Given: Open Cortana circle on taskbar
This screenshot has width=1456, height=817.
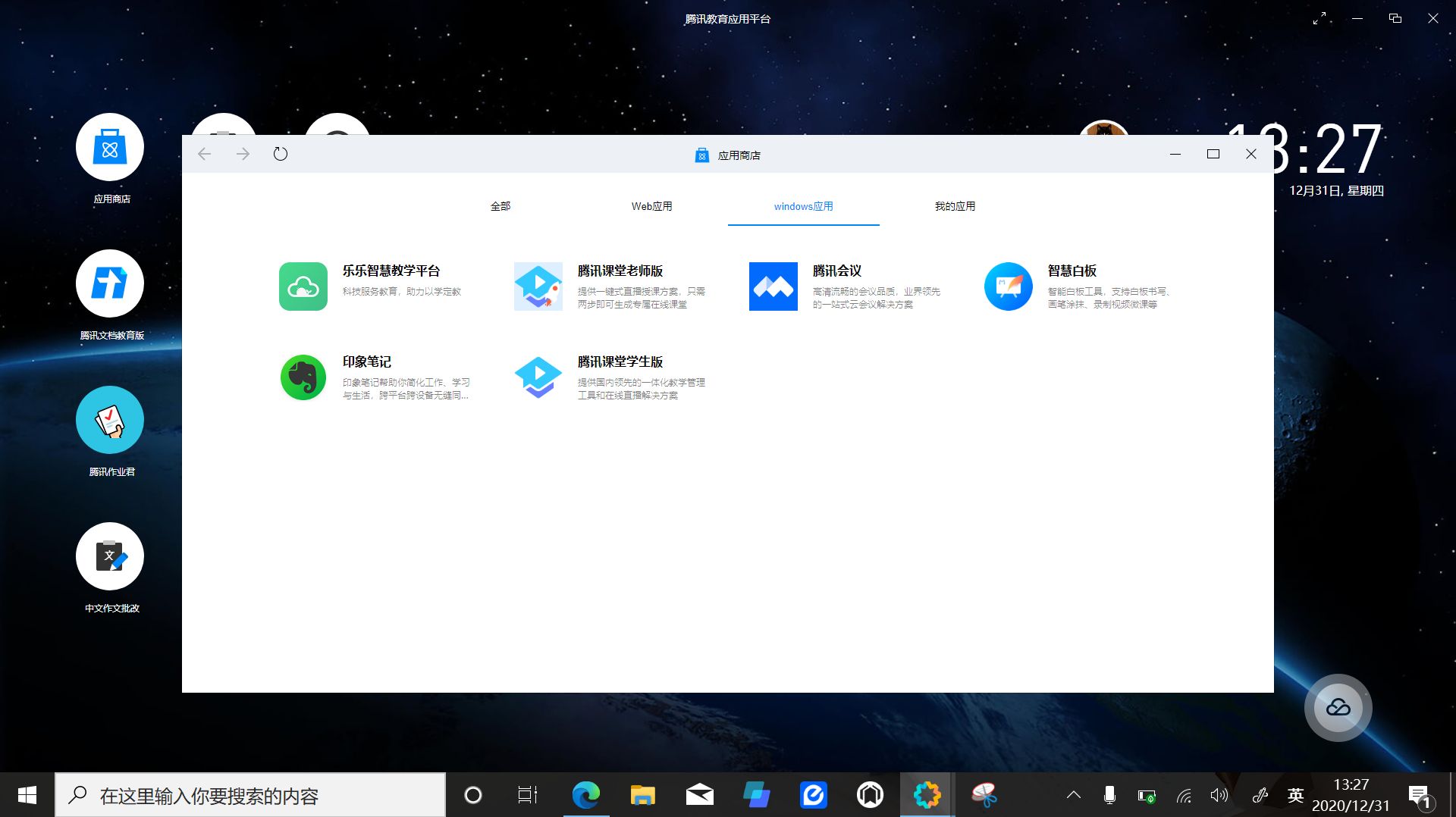Looking at the screenshot, I should [473, 795].
